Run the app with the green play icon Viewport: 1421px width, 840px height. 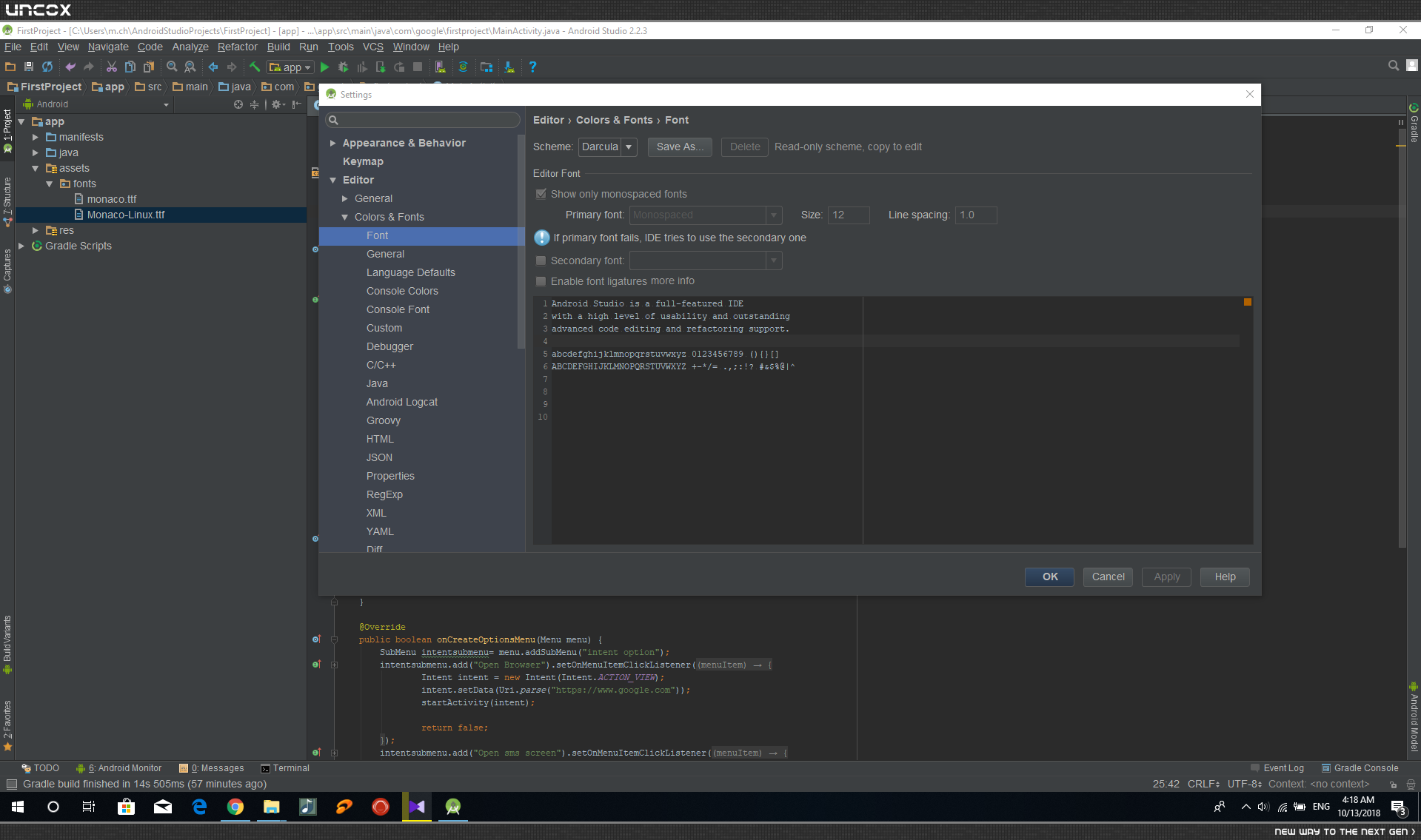click(324, 67)
